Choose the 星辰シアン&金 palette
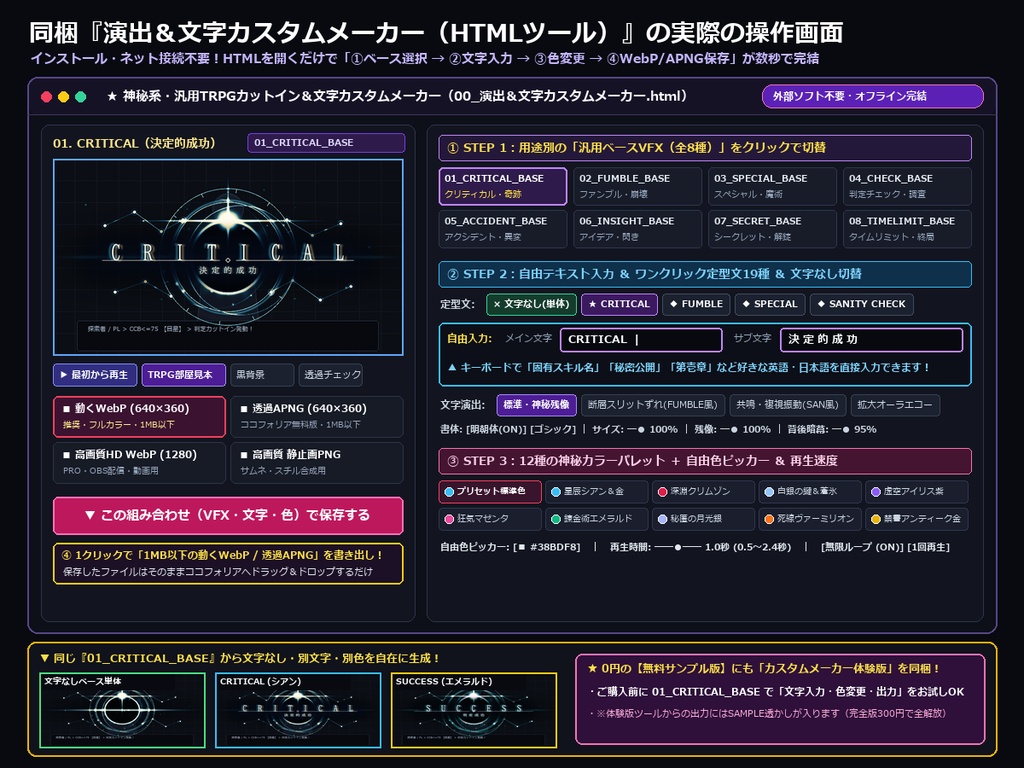This screenshot has width=1024, height=768. [597, 492]
